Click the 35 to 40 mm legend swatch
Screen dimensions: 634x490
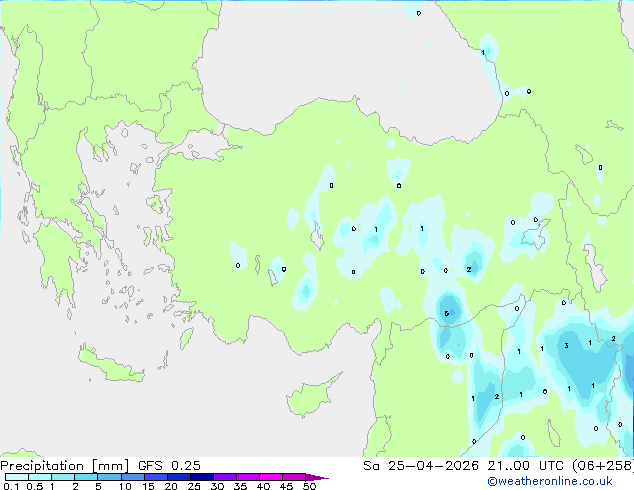[247, 477]
